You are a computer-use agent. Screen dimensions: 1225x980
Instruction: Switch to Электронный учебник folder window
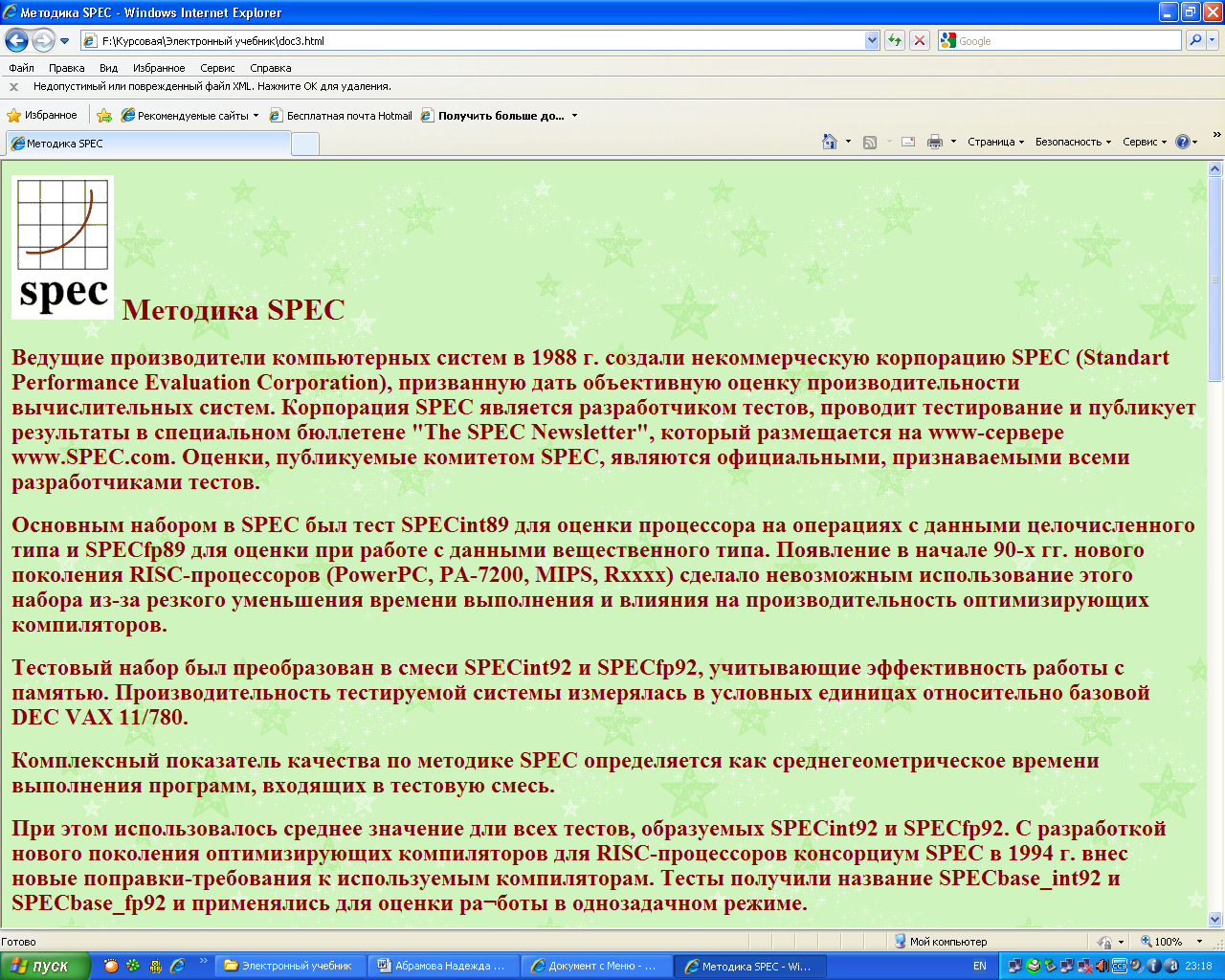288,966
